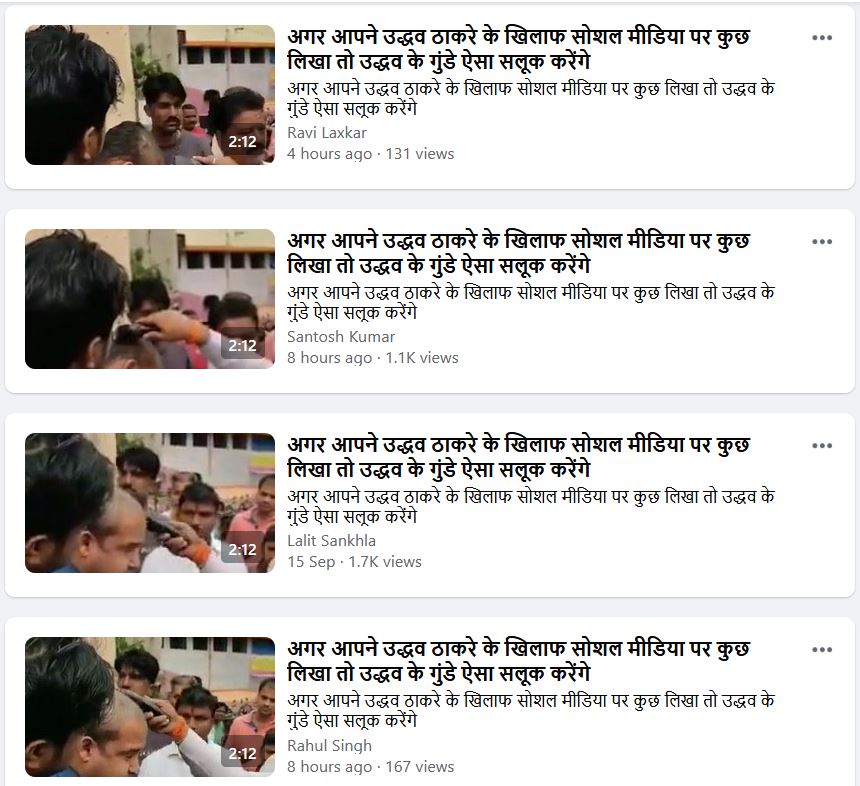This screenshot has height=786, width=860.
Task: Click the bold title of the 1.7K views video
Action: [518, 457]
